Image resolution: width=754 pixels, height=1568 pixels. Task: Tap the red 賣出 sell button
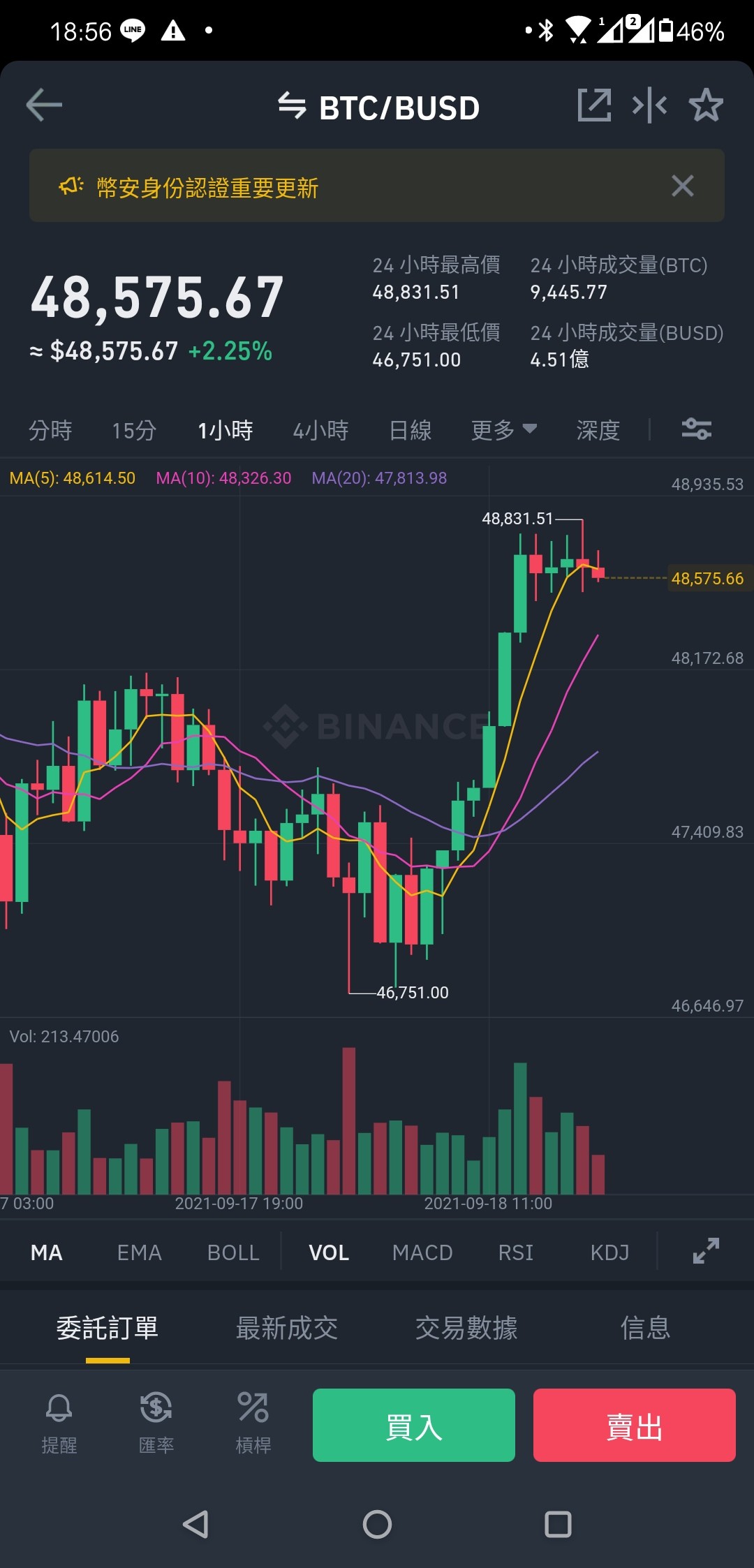point(635,1425)
